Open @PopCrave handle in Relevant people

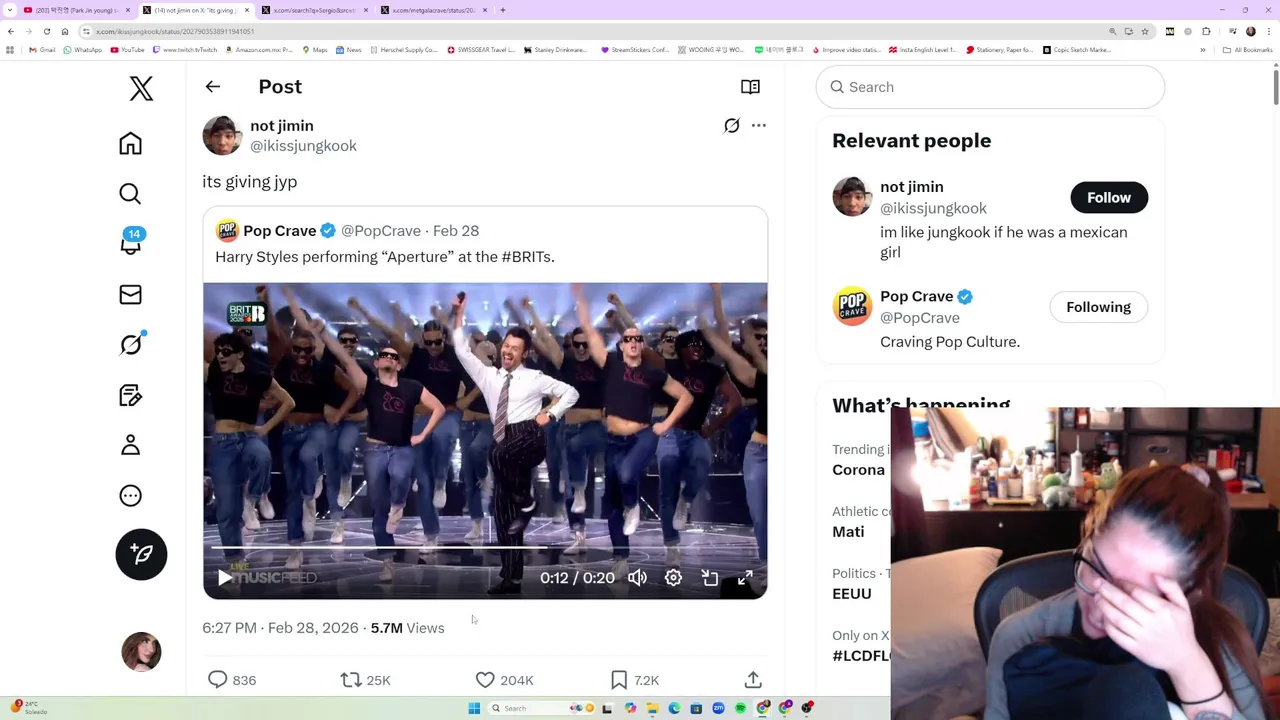click(920, 318)
